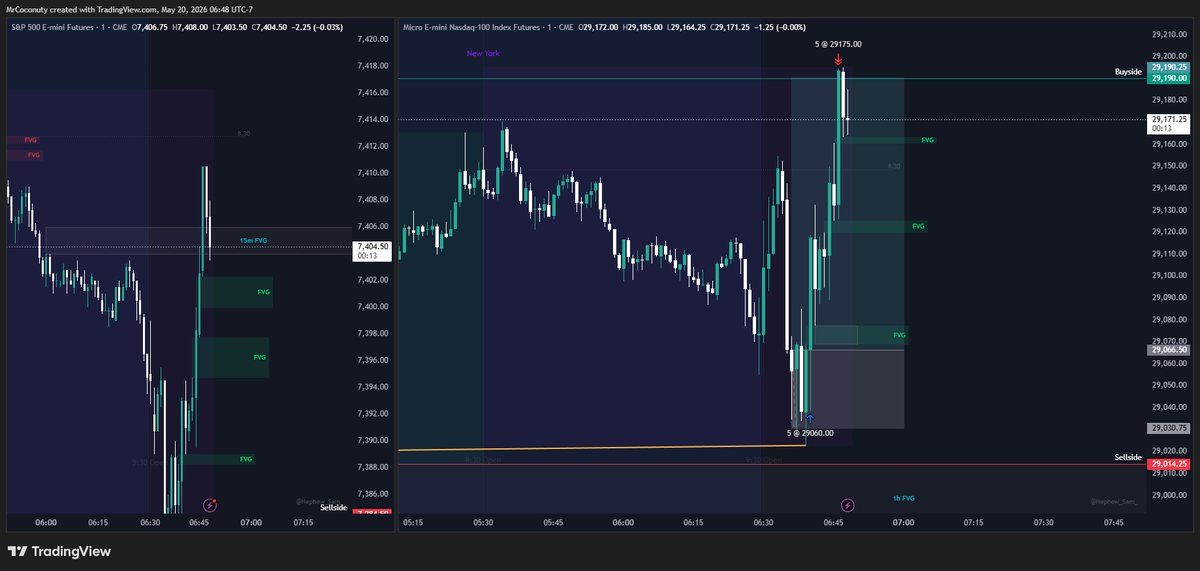Click the Sellside label on S&P chart
1200x571 pixels.
pos(334,508)
